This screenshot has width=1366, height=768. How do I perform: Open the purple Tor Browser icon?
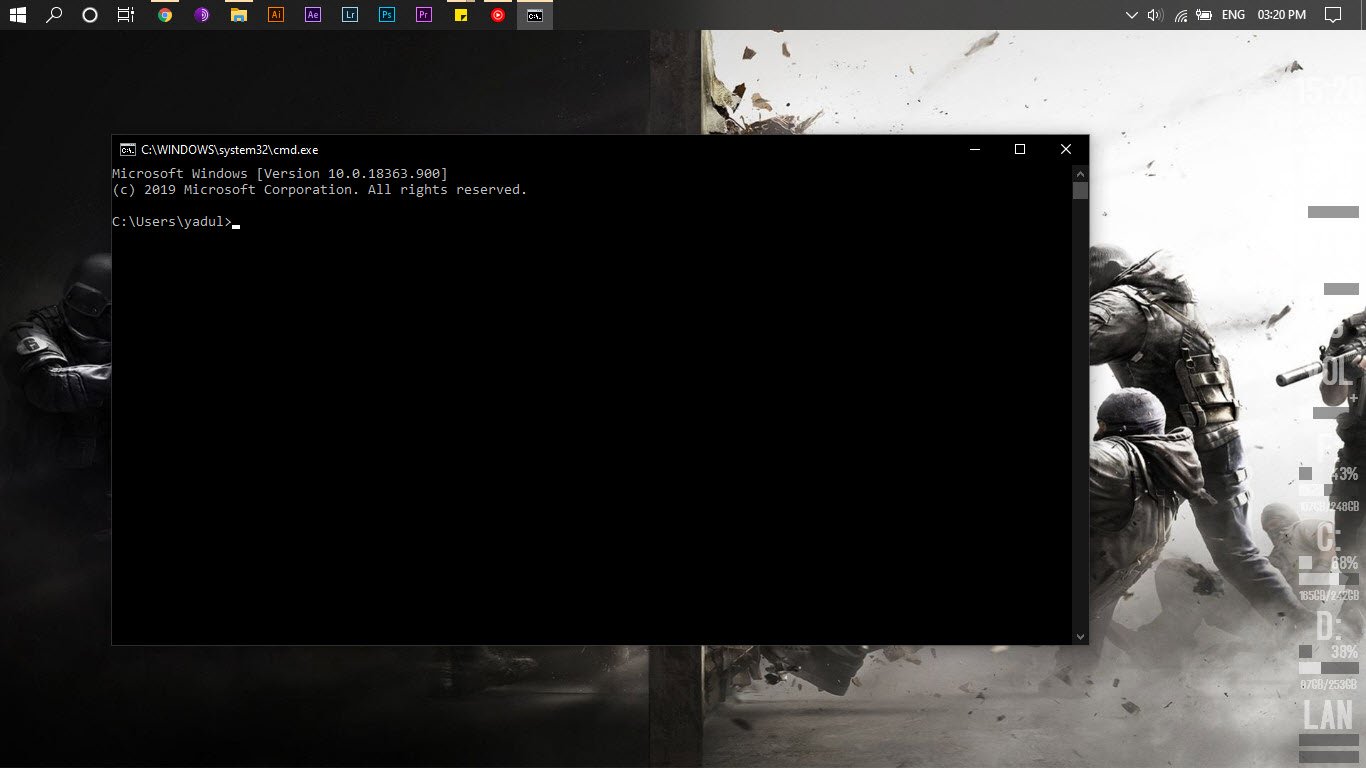pos(202,15)
